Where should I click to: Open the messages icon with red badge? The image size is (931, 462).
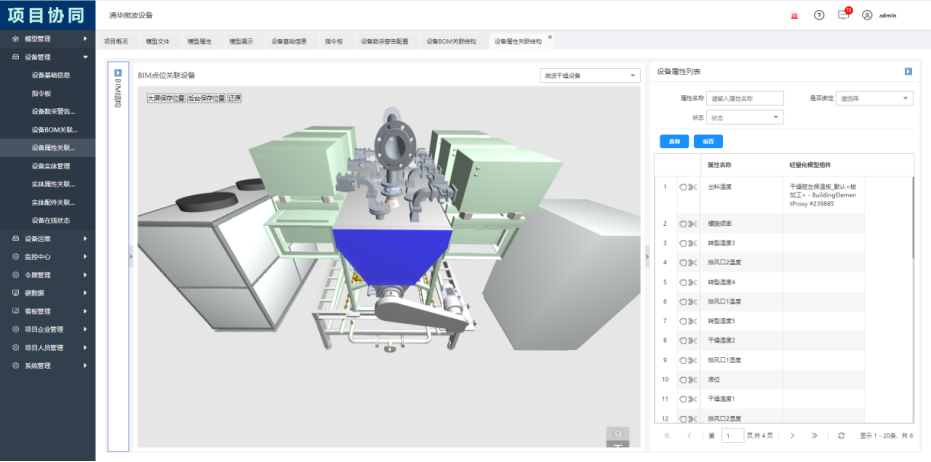(844, 15)
